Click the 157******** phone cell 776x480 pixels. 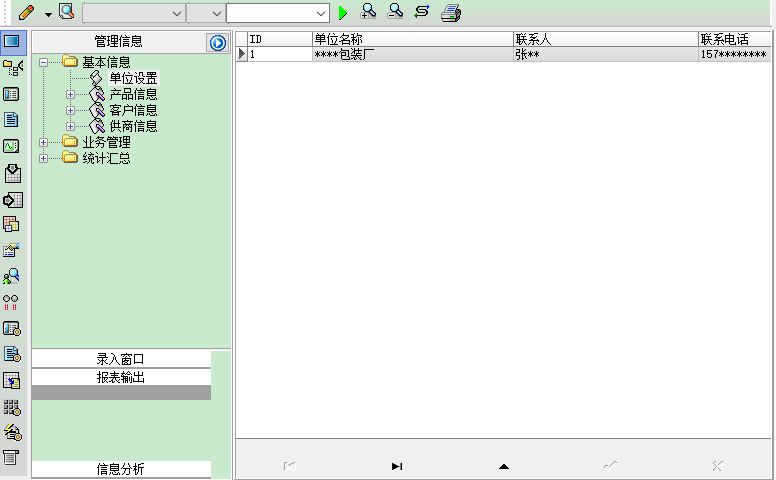pyautogui.click(x=734, y=54)
